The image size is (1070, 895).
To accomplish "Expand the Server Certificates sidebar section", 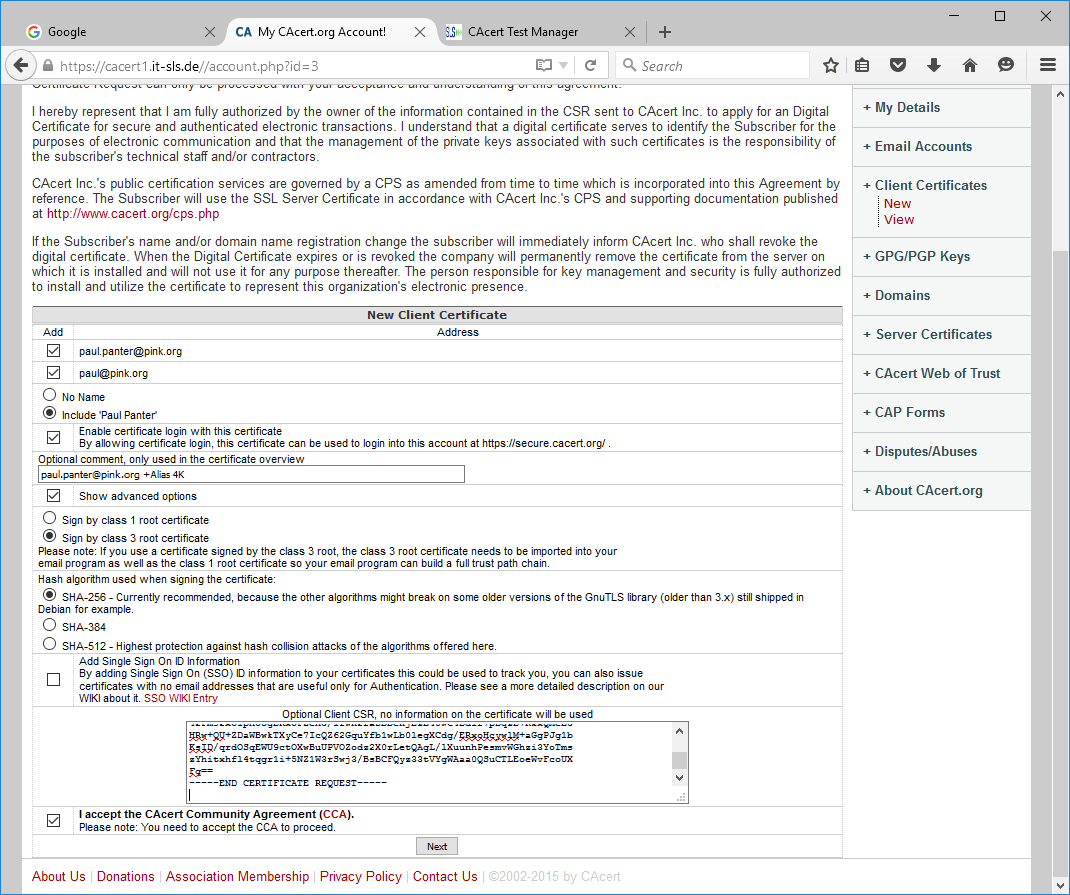I will (933, 334).
